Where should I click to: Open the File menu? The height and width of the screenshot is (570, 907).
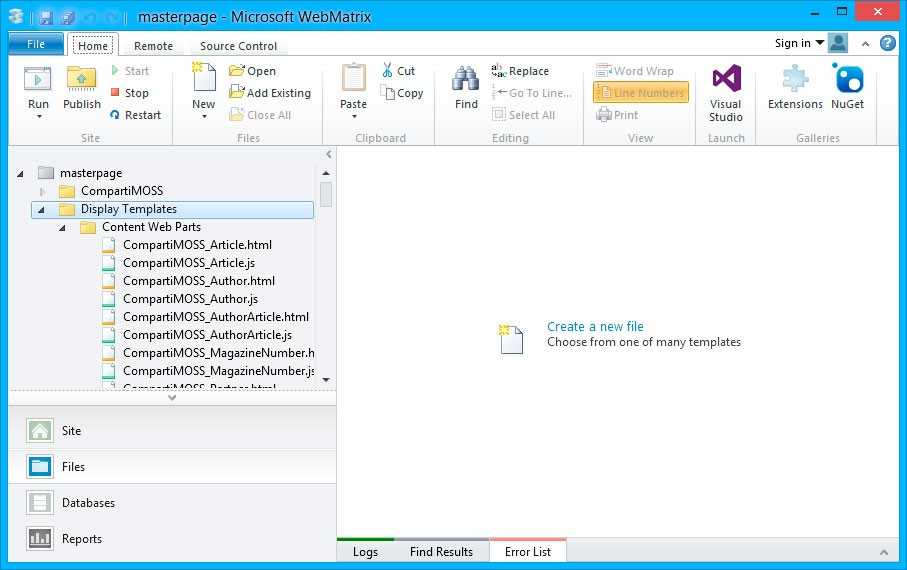coord(36,44)
